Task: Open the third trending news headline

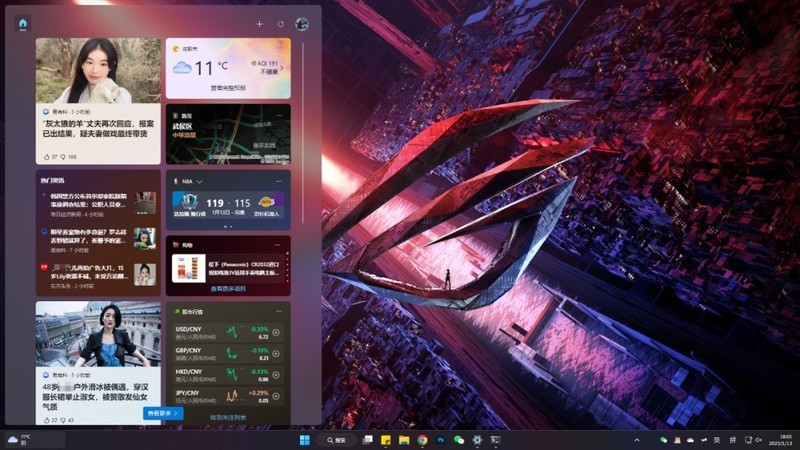Action: (x=89, y=272)
